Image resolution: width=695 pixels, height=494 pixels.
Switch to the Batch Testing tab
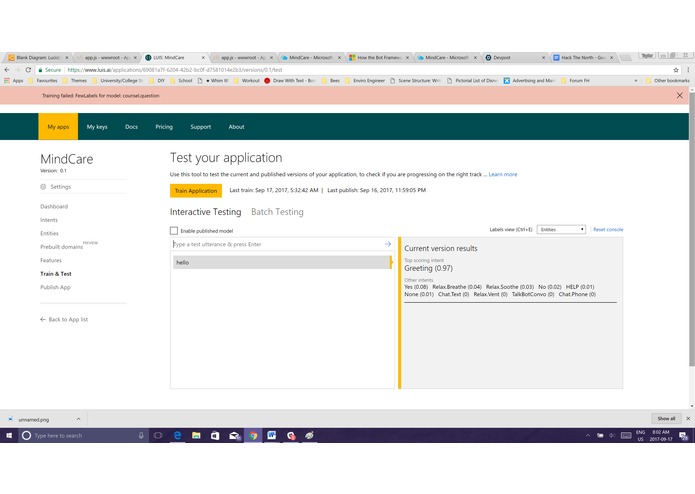(277, 212)
